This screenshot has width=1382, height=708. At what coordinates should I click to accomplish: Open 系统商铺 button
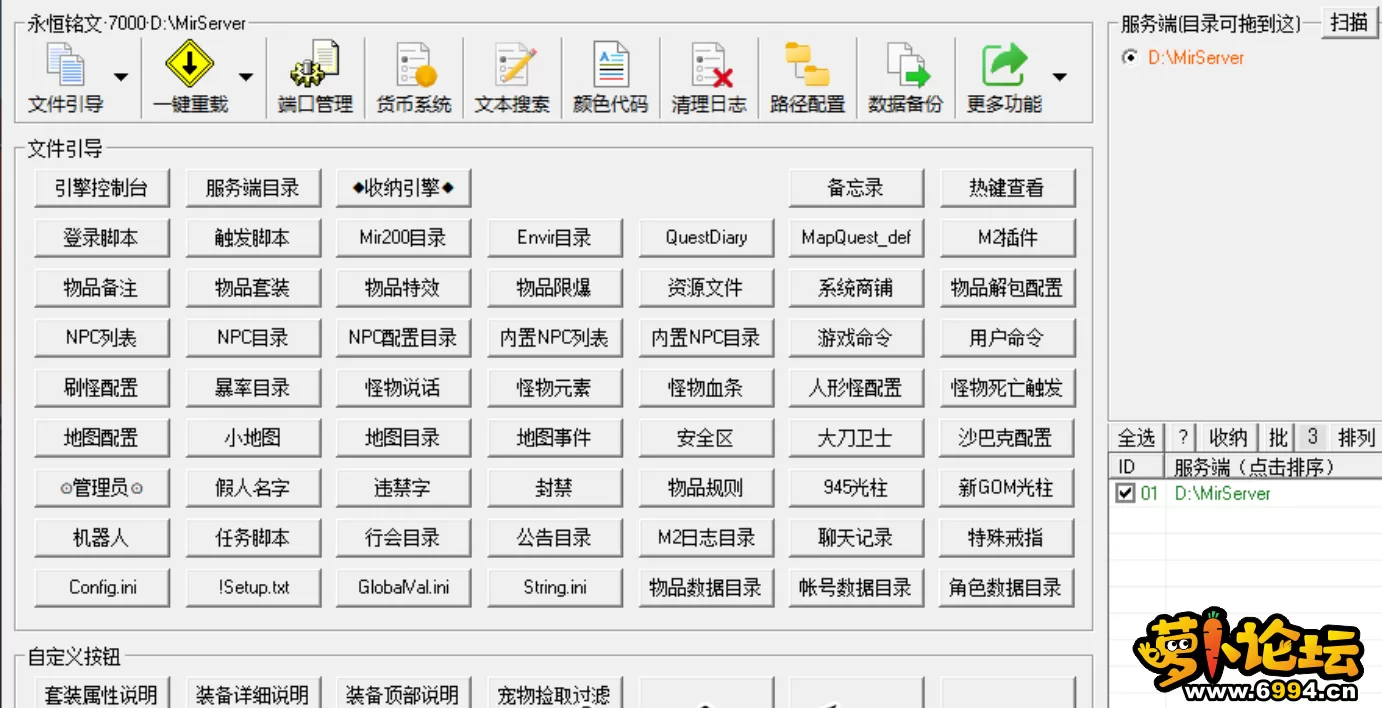856,288
